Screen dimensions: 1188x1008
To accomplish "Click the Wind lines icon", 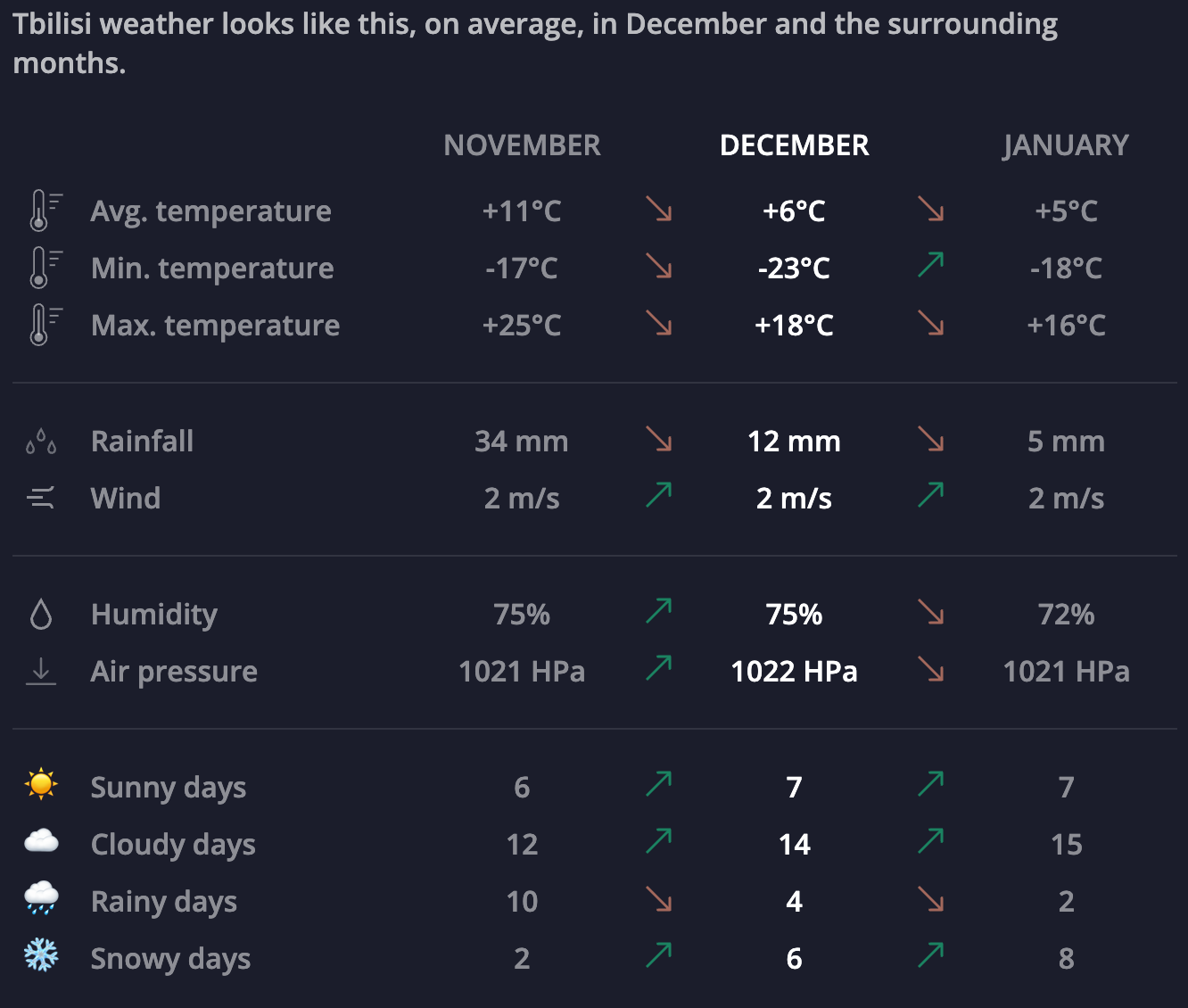I will click(x=41, y=498).
